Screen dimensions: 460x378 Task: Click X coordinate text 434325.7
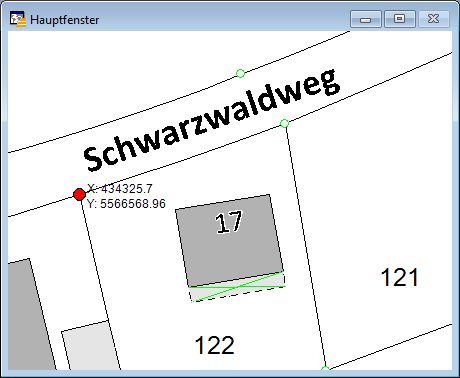(120, 189)
